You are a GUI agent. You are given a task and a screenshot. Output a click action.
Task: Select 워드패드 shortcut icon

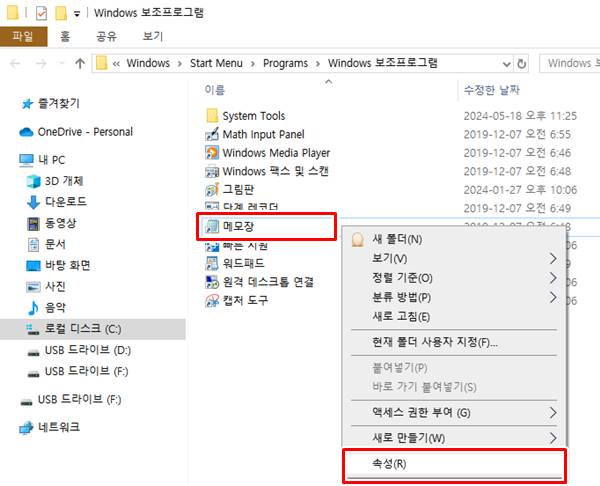(212, 263)
